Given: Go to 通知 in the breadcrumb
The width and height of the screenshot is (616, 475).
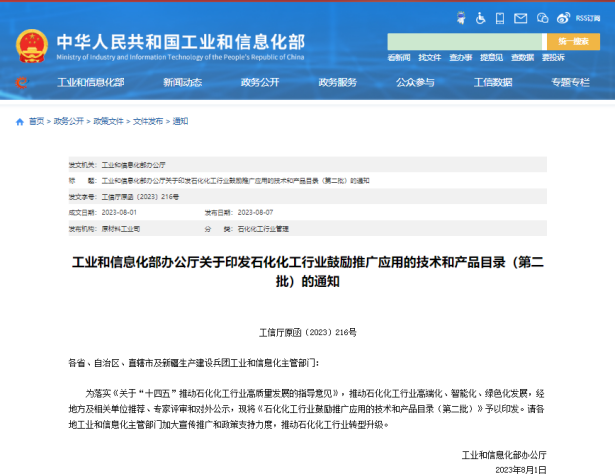Looking at the screenshot, I should tap(180, 121).
